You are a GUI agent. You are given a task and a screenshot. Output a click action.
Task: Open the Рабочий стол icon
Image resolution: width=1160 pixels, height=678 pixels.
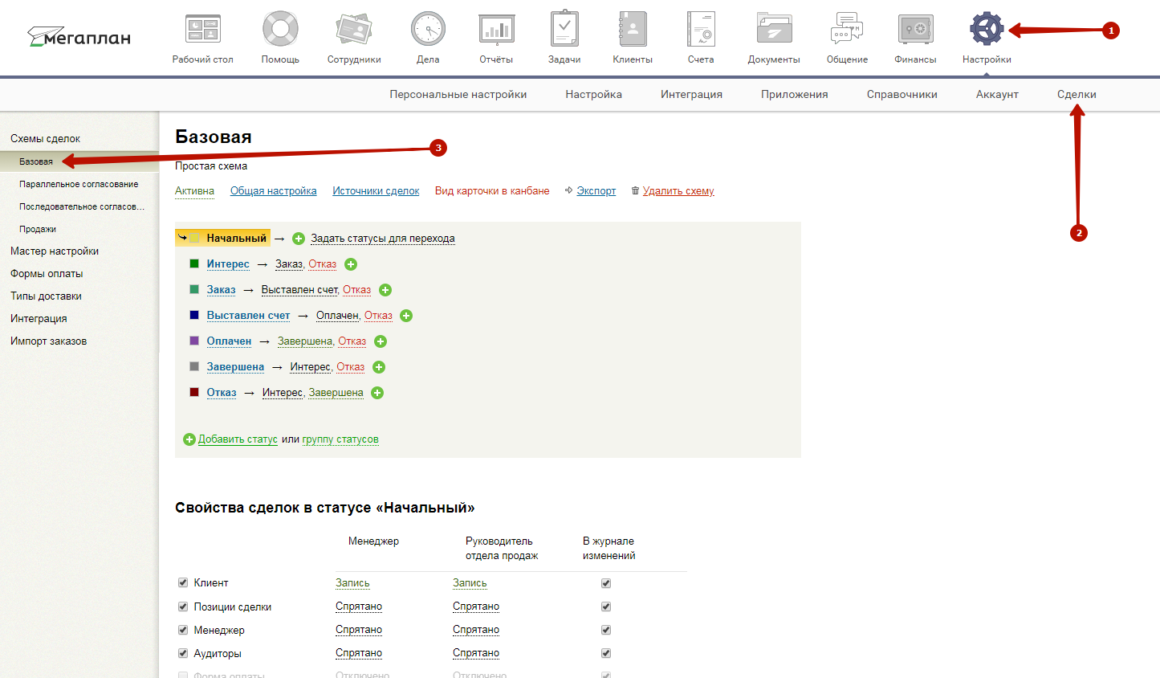(x=203, y=30)
